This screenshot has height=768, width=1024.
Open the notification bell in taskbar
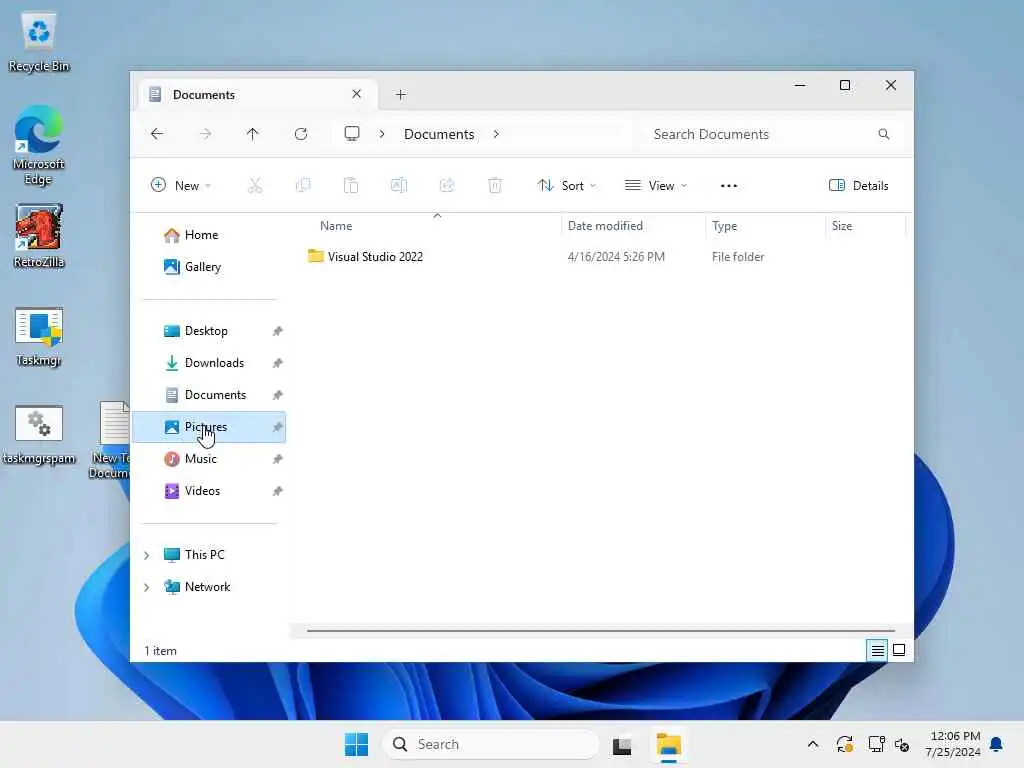tap(997, 744)
